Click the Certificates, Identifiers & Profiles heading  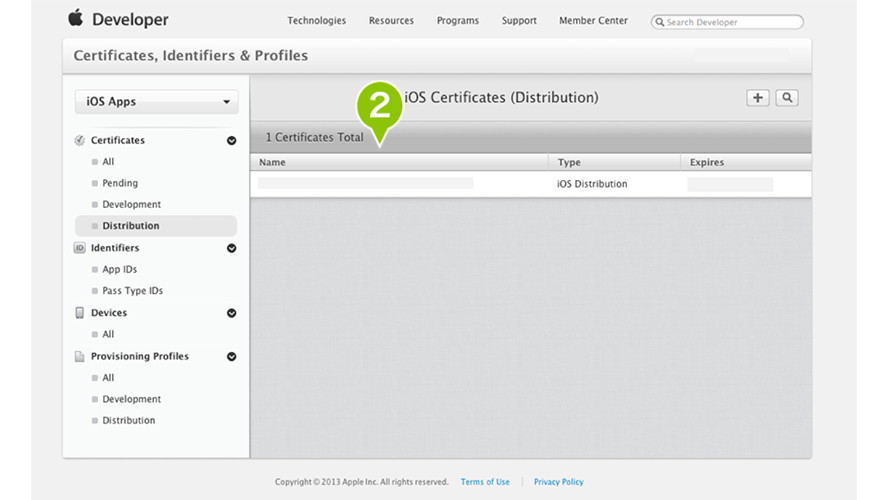tap(190, 56)
